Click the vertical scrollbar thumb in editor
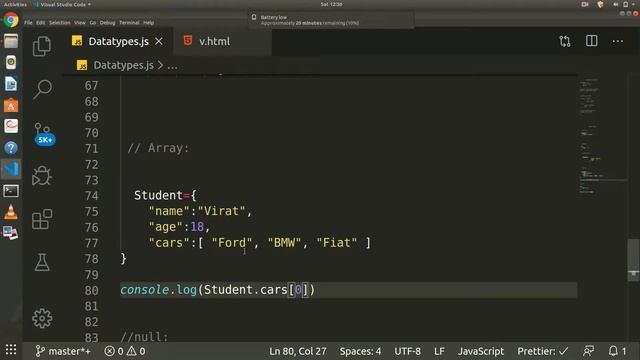 click(x=633, y=260)
